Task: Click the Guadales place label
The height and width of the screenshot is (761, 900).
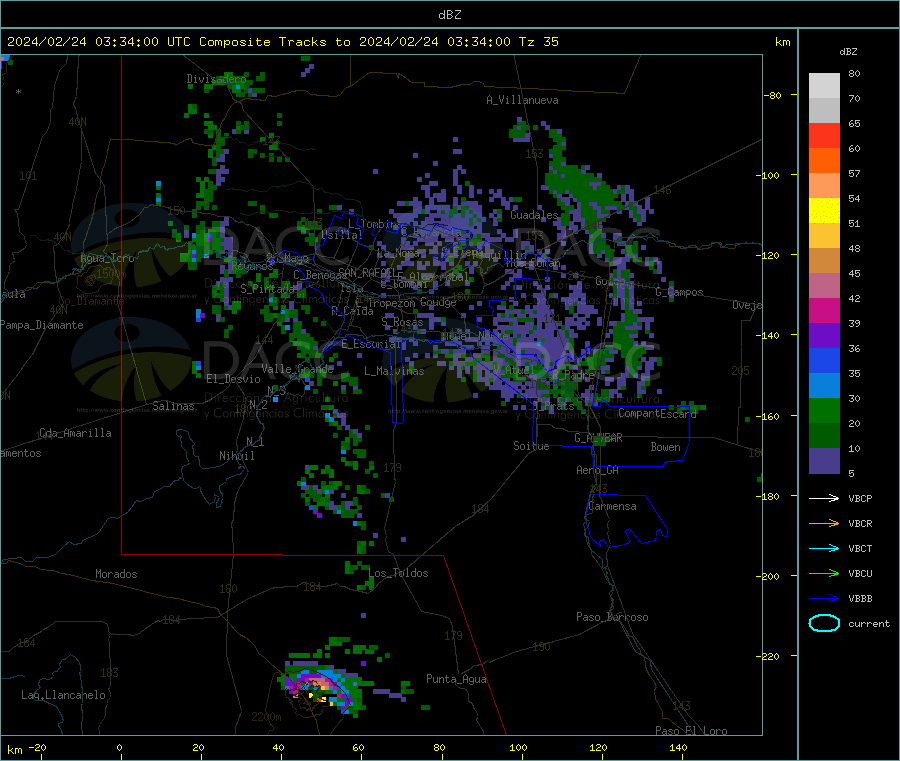Action: [534, 215]
